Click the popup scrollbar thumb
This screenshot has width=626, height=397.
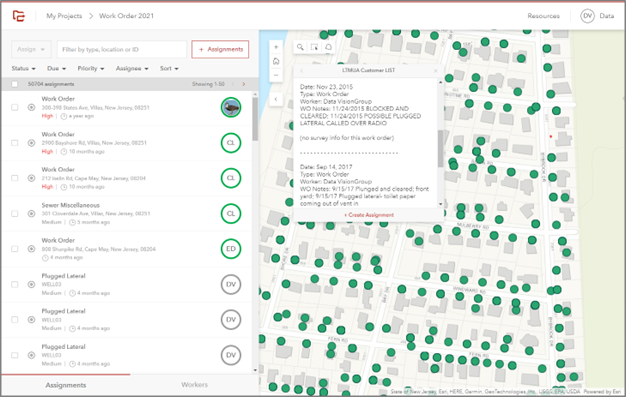tap(440, 149)
